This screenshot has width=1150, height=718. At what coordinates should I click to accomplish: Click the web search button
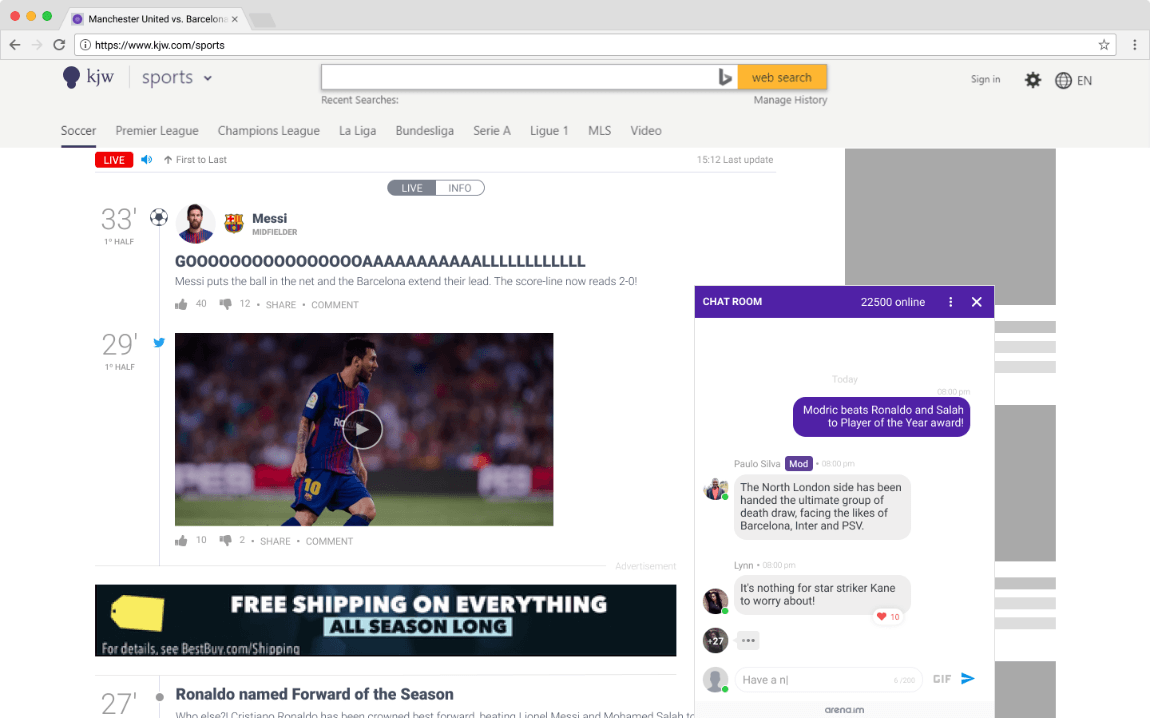782,77
